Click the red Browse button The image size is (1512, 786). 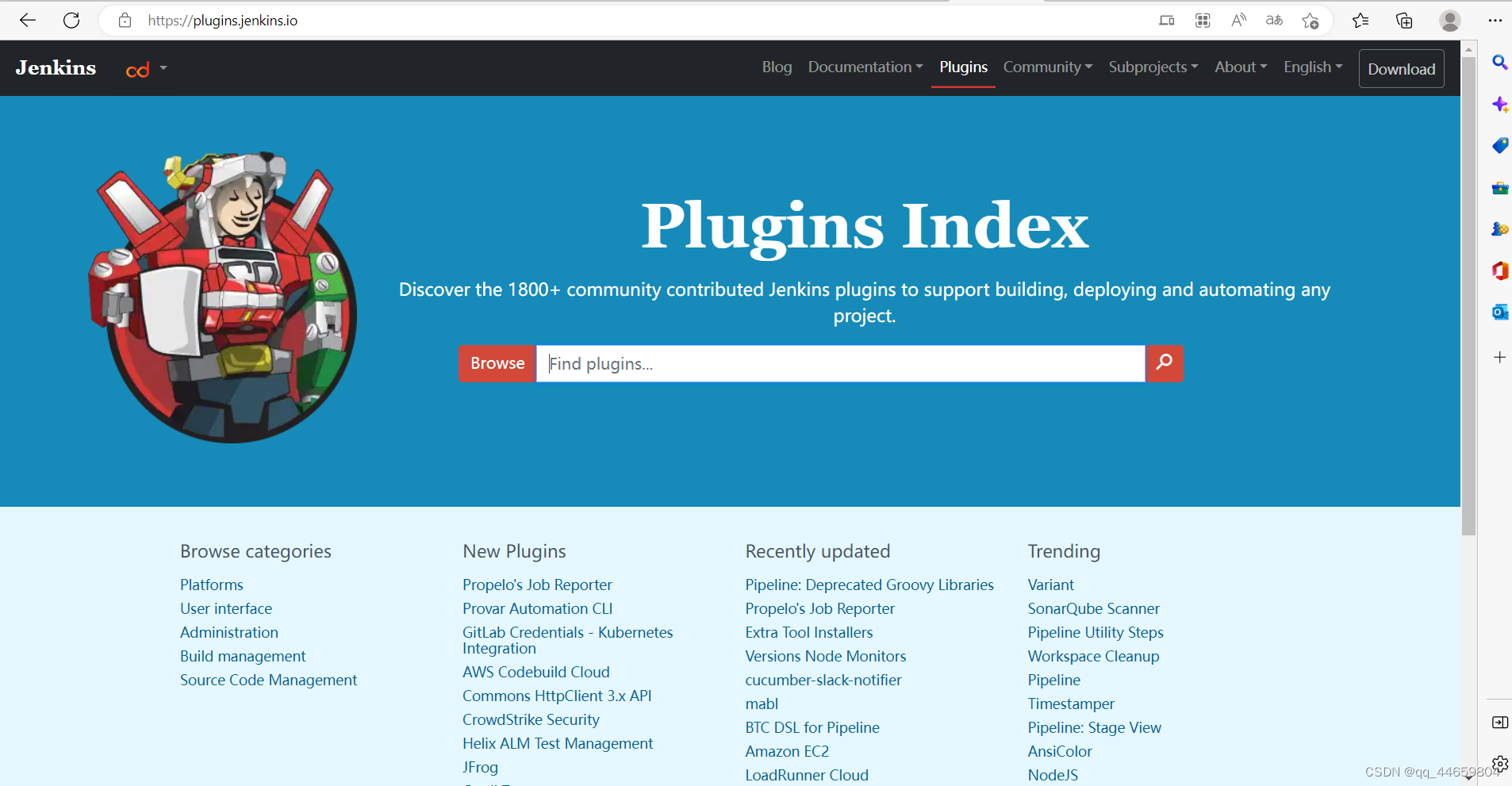tap(497, 363)
